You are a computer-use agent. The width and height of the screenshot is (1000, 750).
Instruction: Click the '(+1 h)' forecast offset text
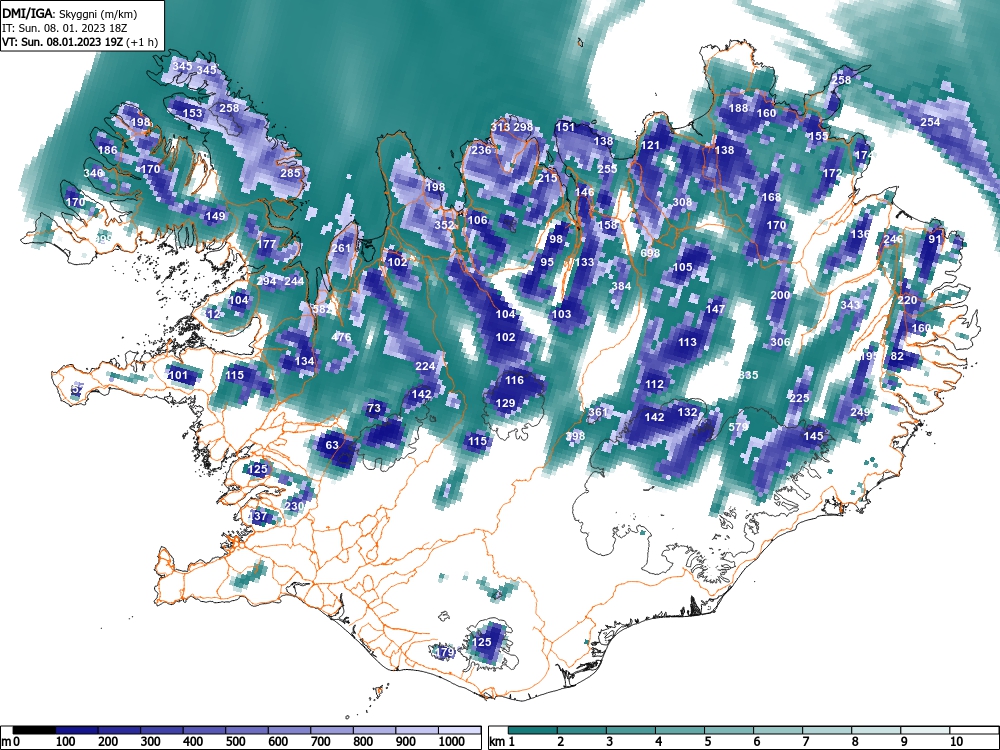[142, 42]
